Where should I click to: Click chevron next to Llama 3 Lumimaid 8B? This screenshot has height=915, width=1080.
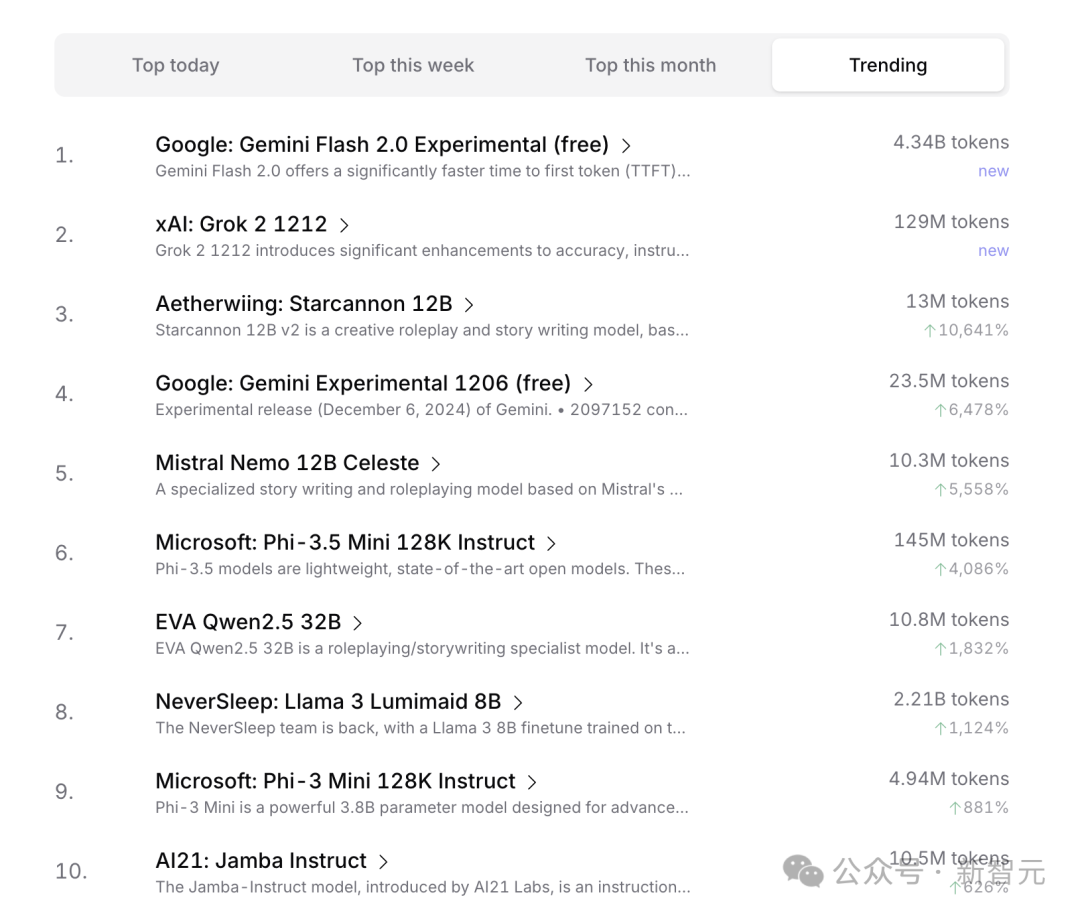(x=518, y=703)
